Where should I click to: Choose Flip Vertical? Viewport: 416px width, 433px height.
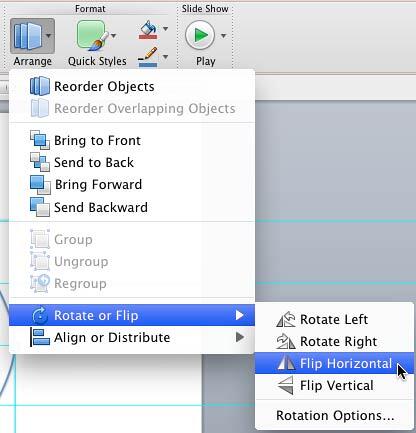pyautogui.click(x=335, y=385)
